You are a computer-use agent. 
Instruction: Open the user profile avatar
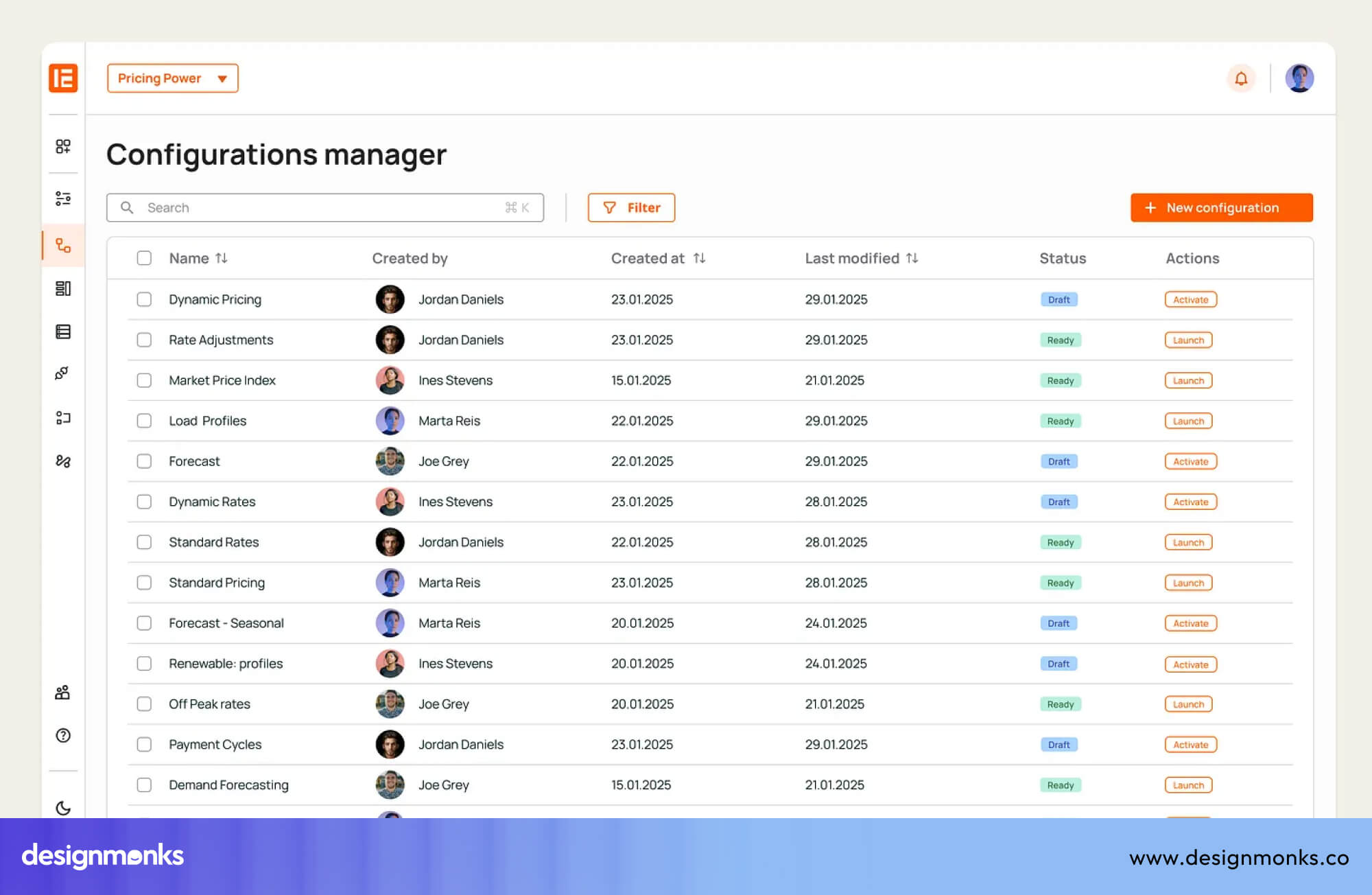1299,78
